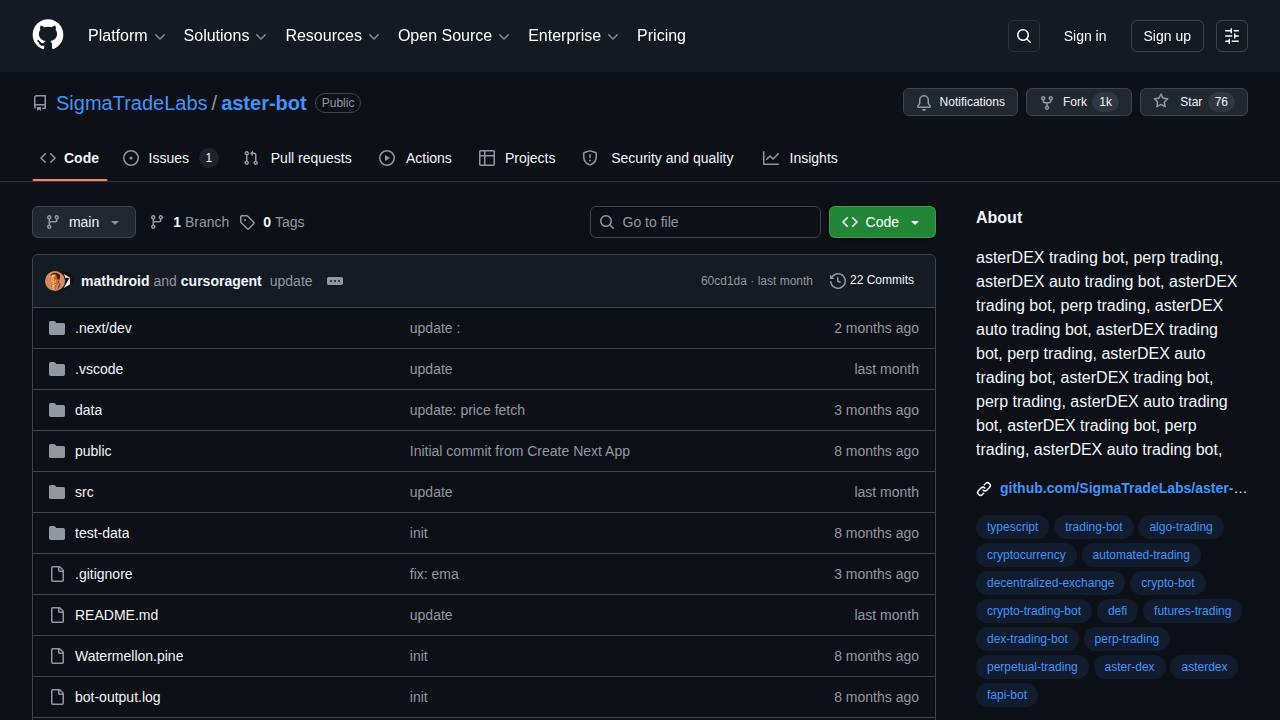Click the README.md file icon
The width and height of the screenshot is (1280, 720).
pyautogui.click(x=57, y=615)
